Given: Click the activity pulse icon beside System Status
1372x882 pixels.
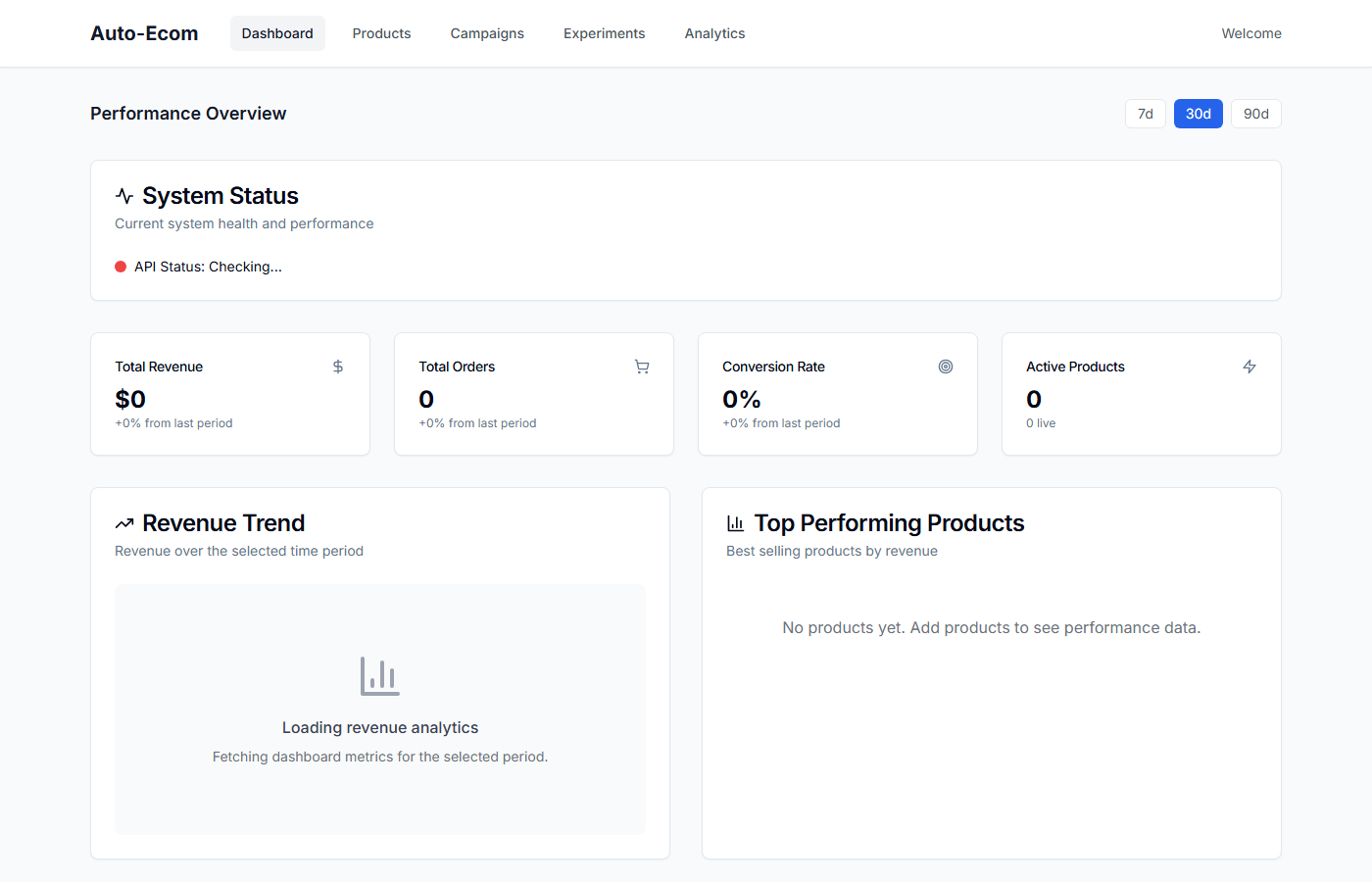Looking at the screenshot, I should pos(122,194).
